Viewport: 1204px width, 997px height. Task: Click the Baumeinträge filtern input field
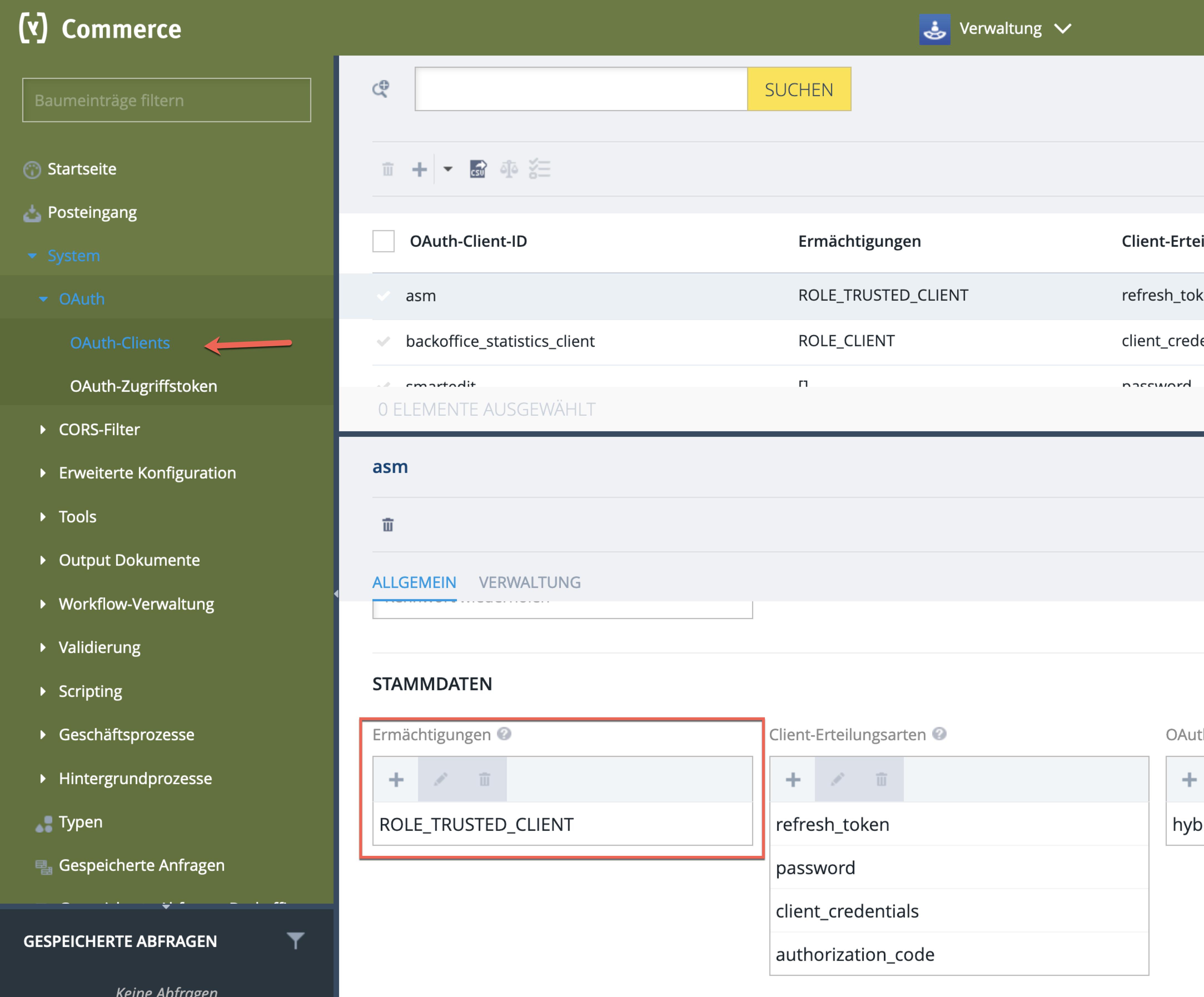[x=166, y=100]
